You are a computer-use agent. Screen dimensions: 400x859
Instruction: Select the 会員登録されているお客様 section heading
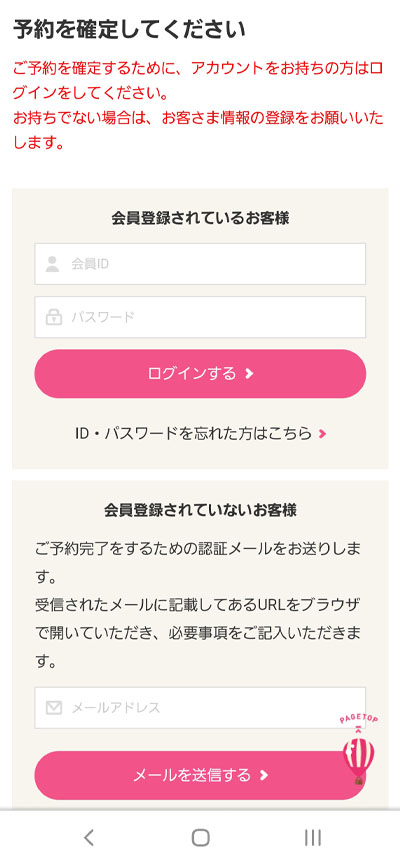tap(200, 218)
